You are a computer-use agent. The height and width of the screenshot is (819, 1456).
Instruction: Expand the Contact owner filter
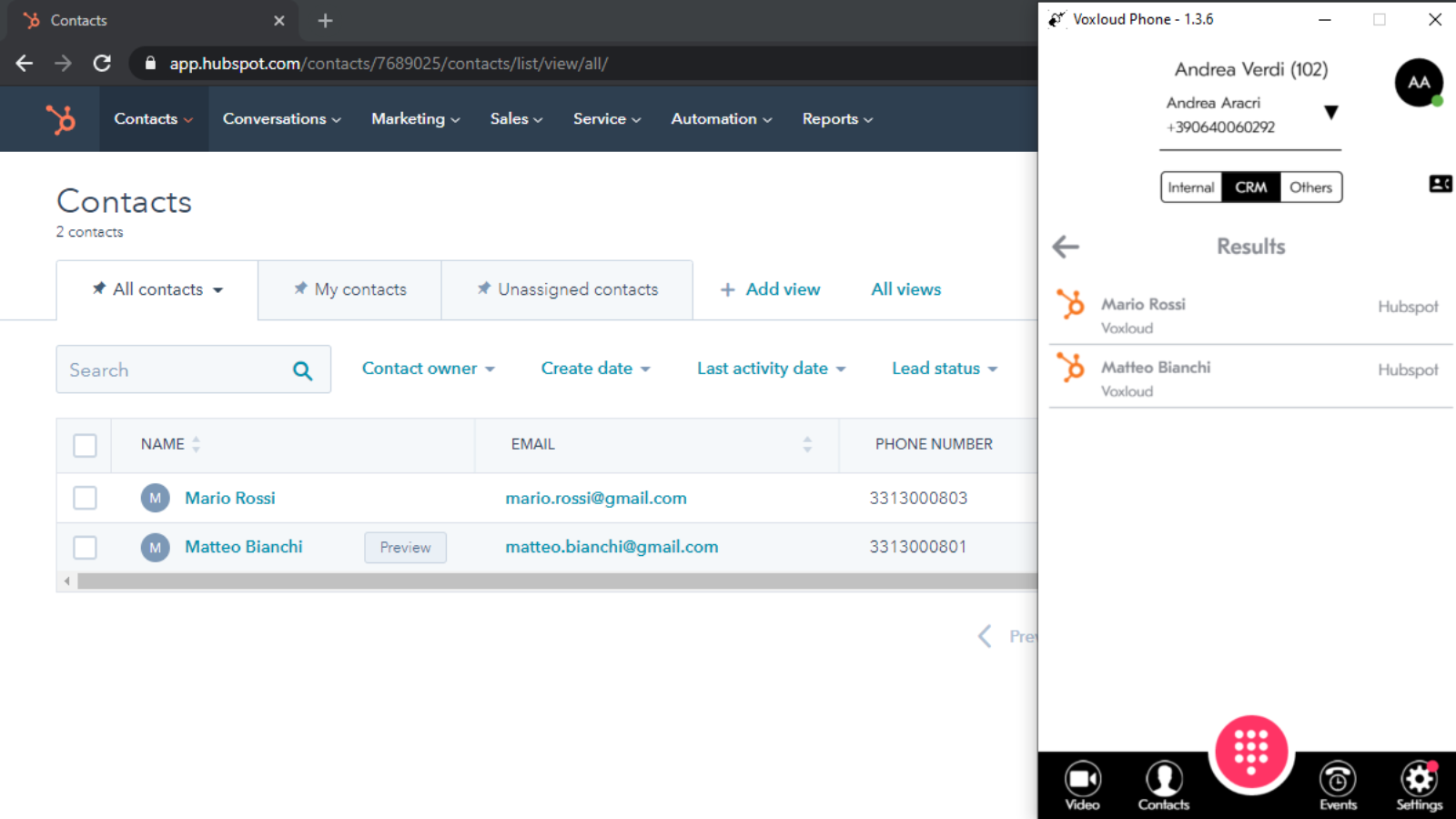(x=428, y=369)
